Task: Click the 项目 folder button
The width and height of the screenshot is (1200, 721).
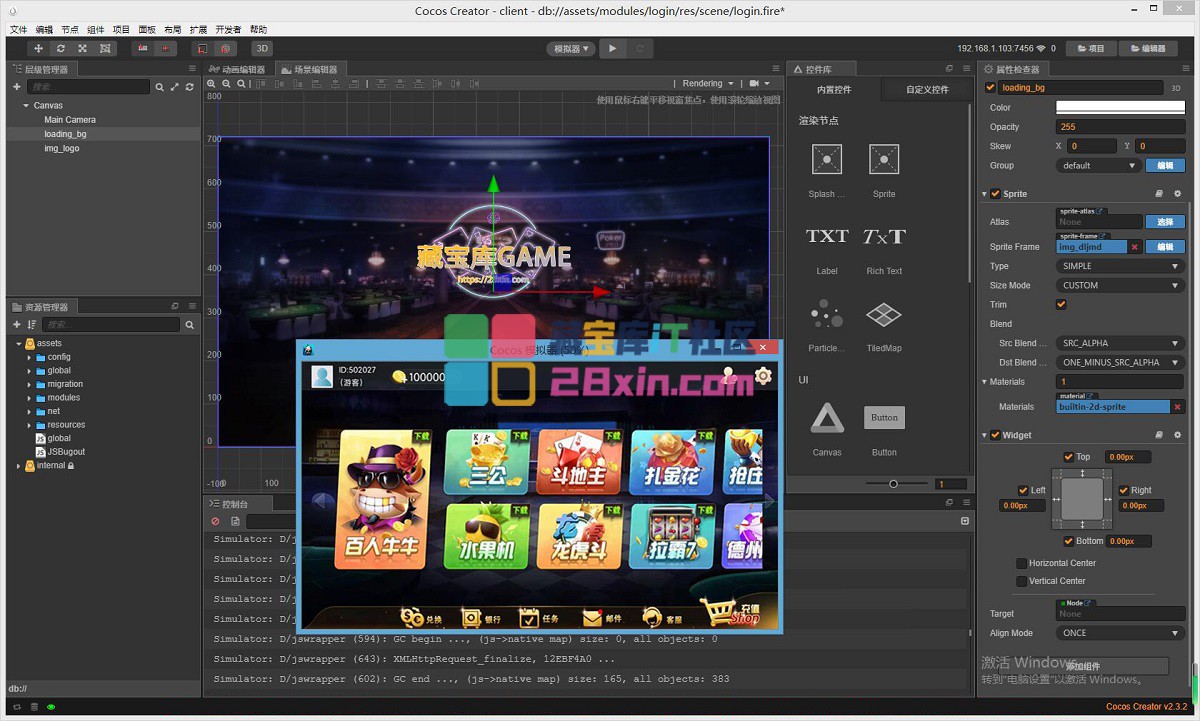Action: click(x=1091, y=48)
